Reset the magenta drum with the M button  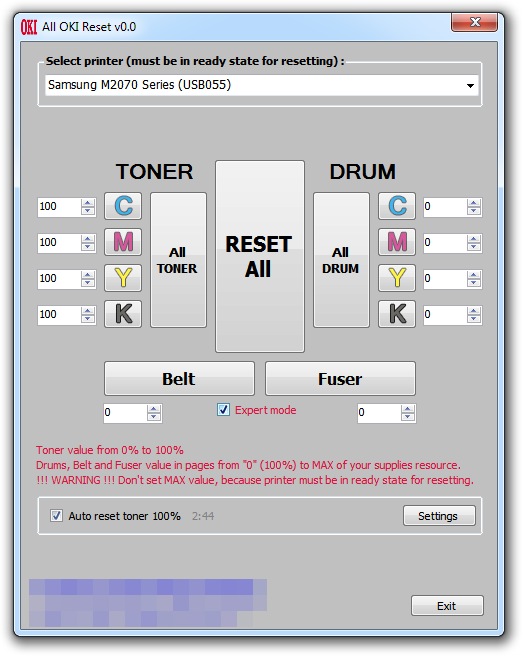(397, 242)
